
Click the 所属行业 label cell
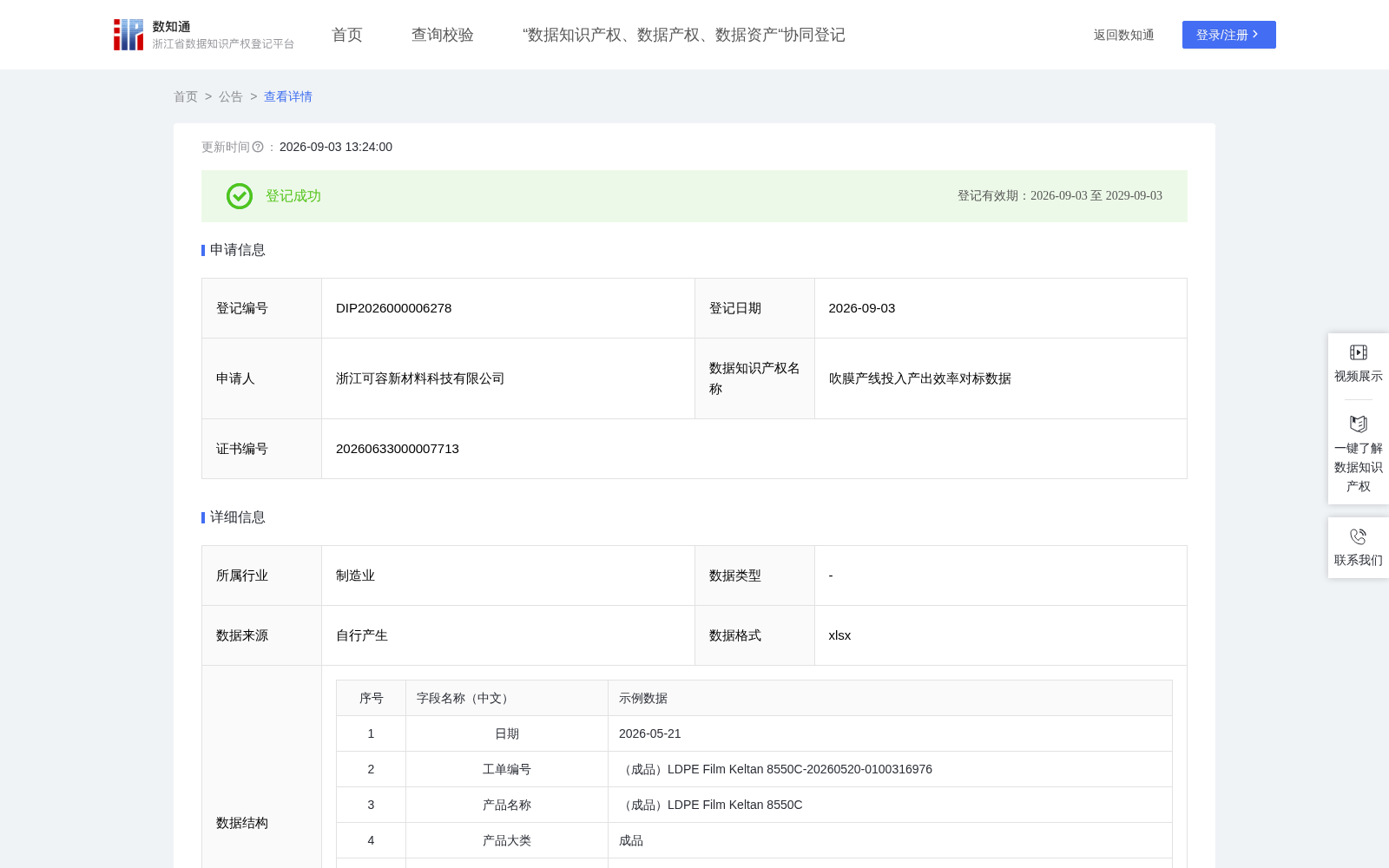[x=261, y=575]
